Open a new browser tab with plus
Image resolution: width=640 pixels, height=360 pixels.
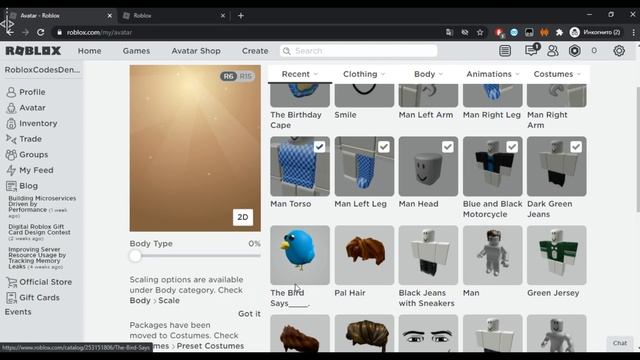(x=241, y=16)
